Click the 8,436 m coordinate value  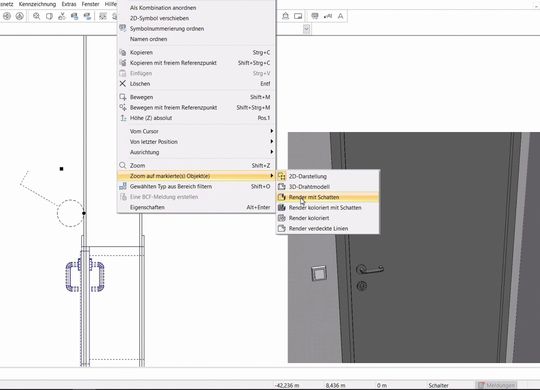pos(335,385)
